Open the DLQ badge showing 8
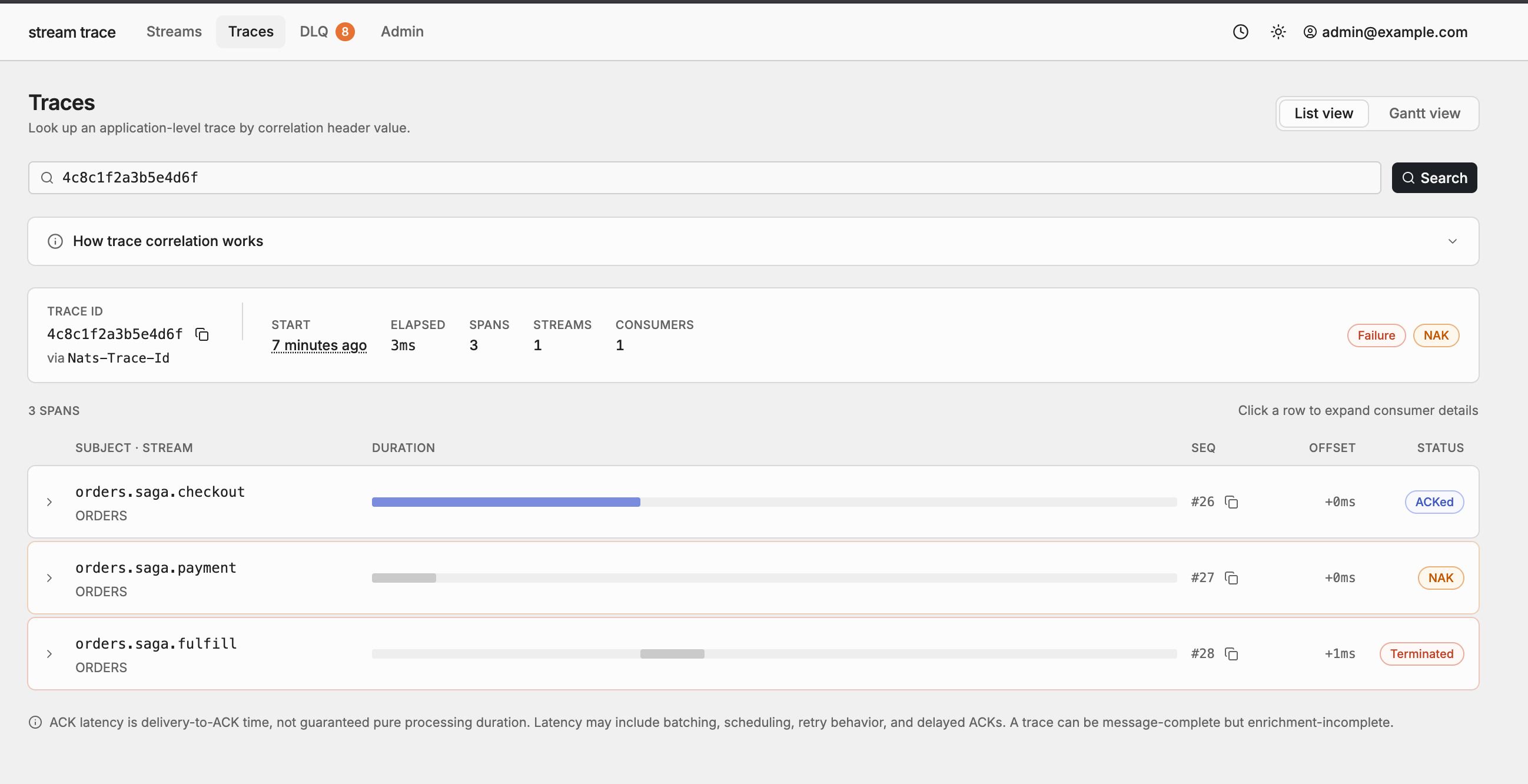This screenshot has width=1528, height=784. tap(345, 32)
